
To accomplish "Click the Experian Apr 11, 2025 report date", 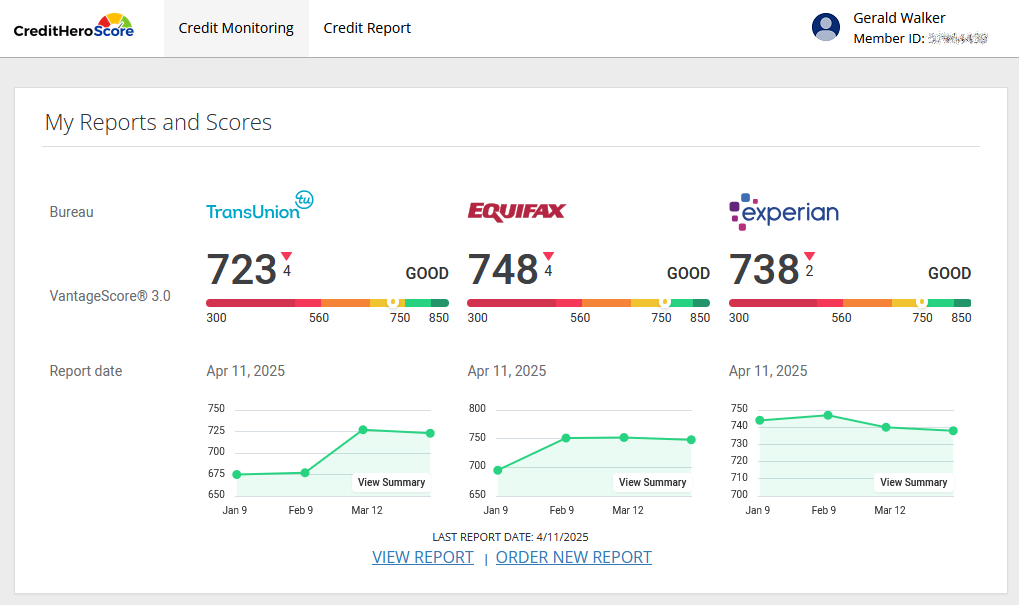I will point(768,371).
